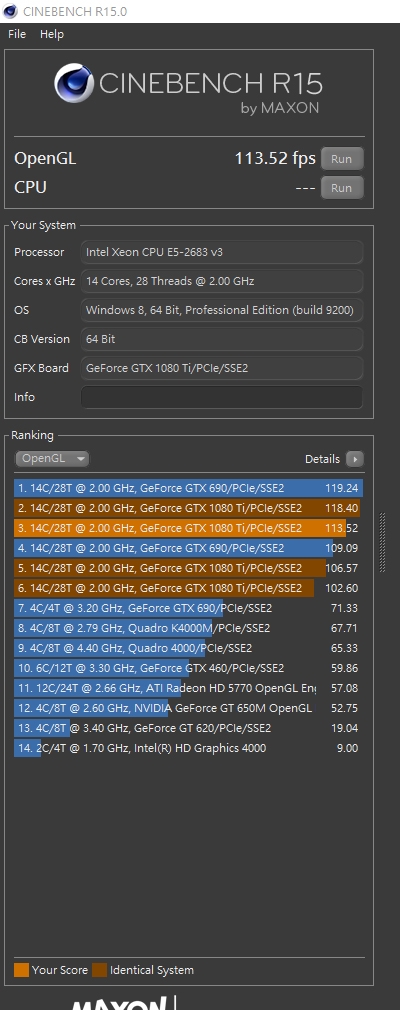Open the Help menu
Viewport: 400px width, 1010px height.
pos(52,34)
